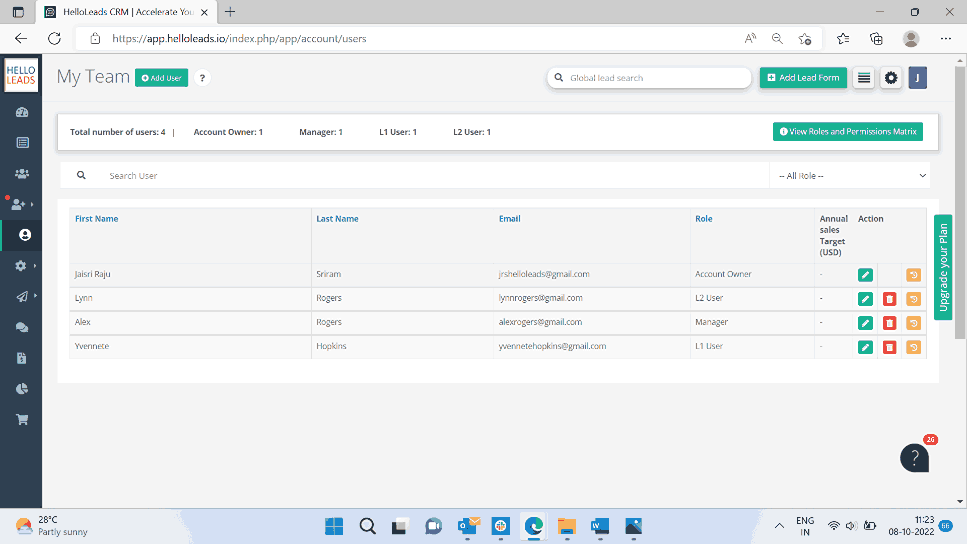Click the shopping cart icon in sidebar
967x544 pixels.
coord(22,419)
